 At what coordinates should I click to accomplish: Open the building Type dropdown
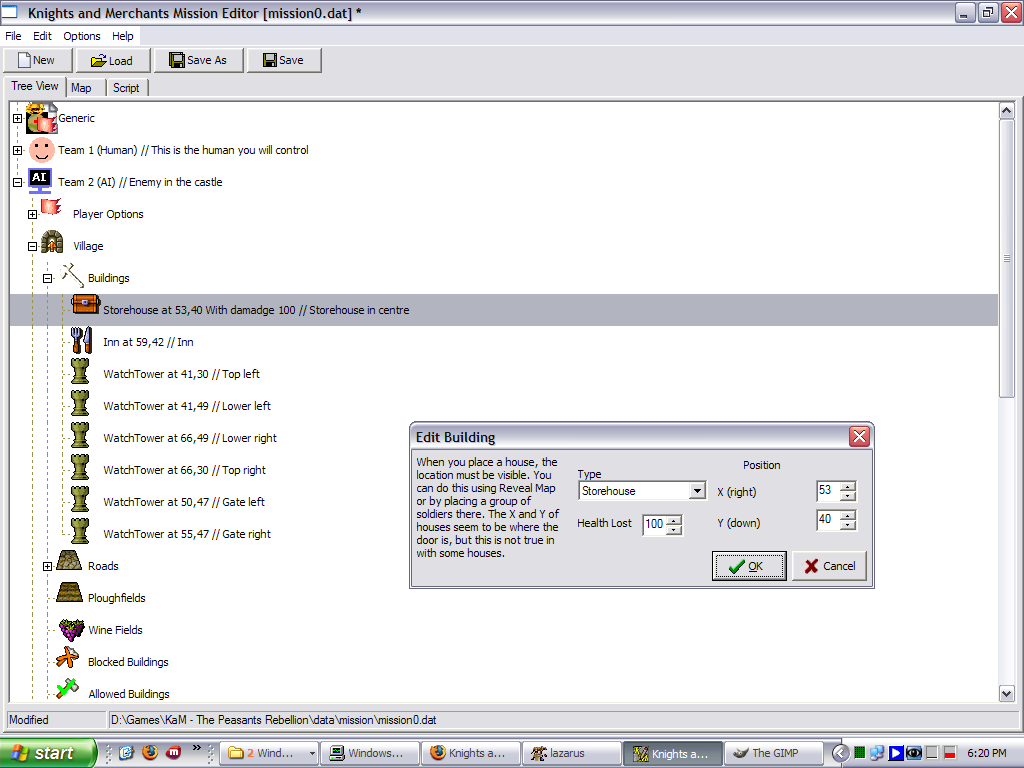(697, 491)
